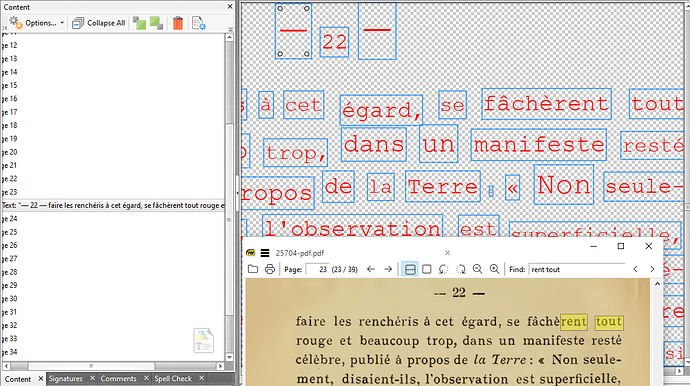This screenshot has height=386, width=690.
Task: Select page 12 in the content tree
Action: tap(9, 45)
